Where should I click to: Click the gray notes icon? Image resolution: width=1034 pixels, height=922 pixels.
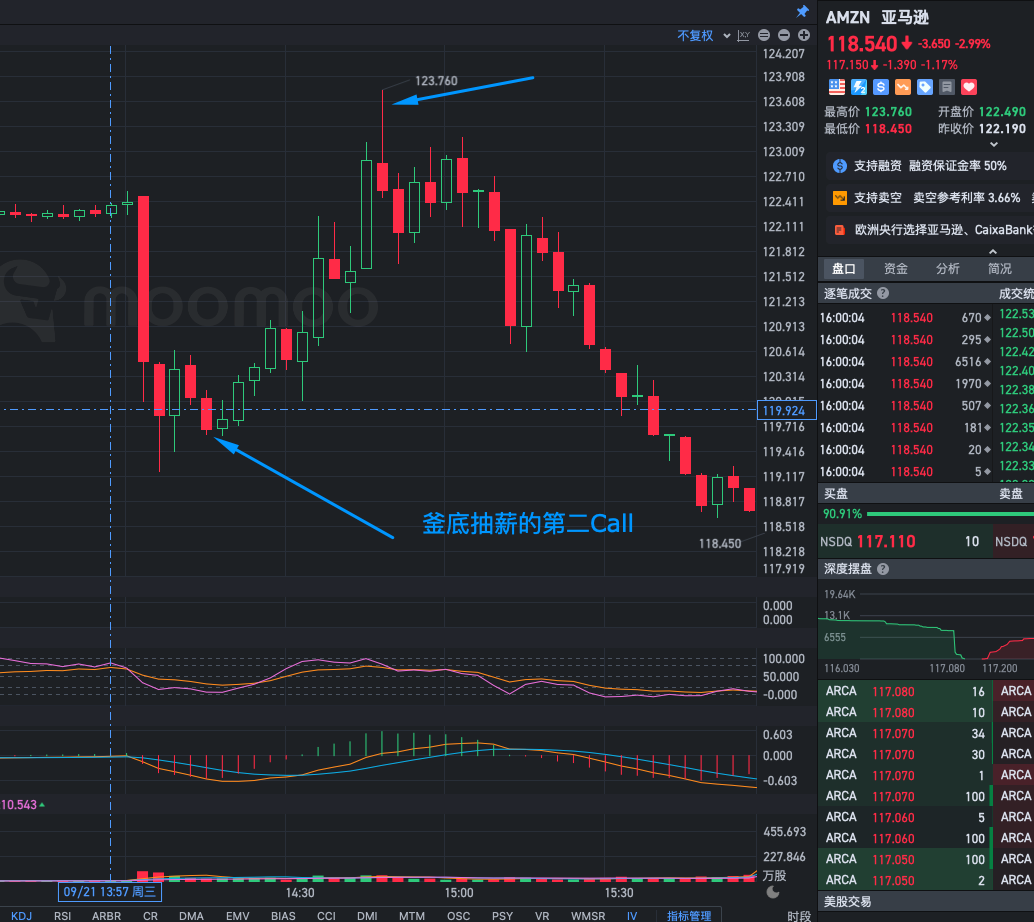tap(947, 86)
